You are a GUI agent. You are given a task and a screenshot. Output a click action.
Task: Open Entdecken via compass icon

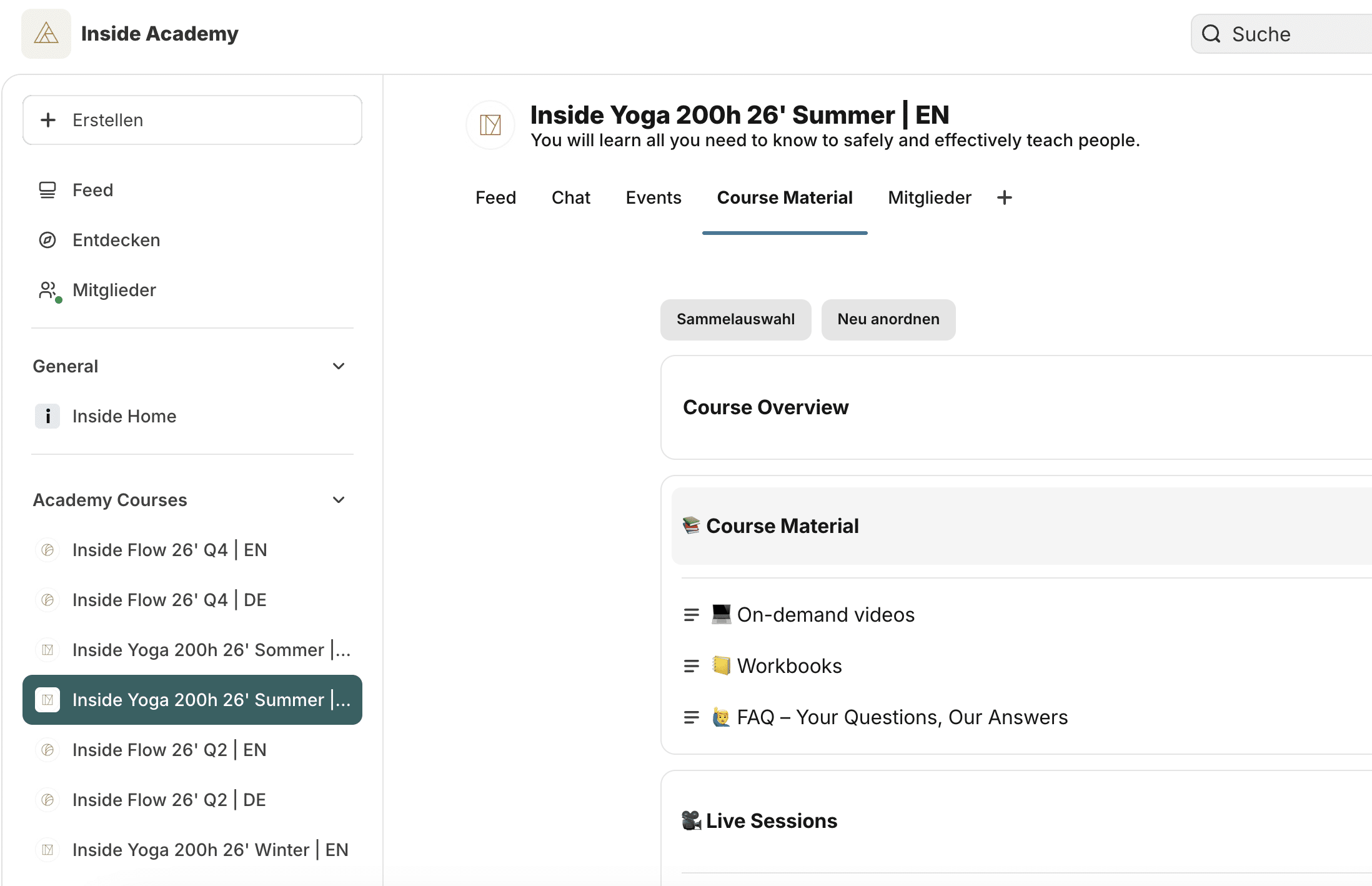[47, 240]
